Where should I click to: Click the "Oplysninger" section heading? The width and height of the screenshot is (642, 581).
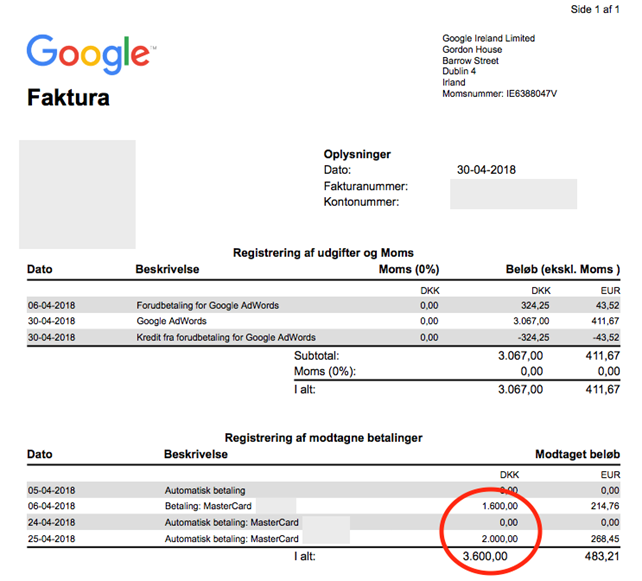click(x=357, y=154)
